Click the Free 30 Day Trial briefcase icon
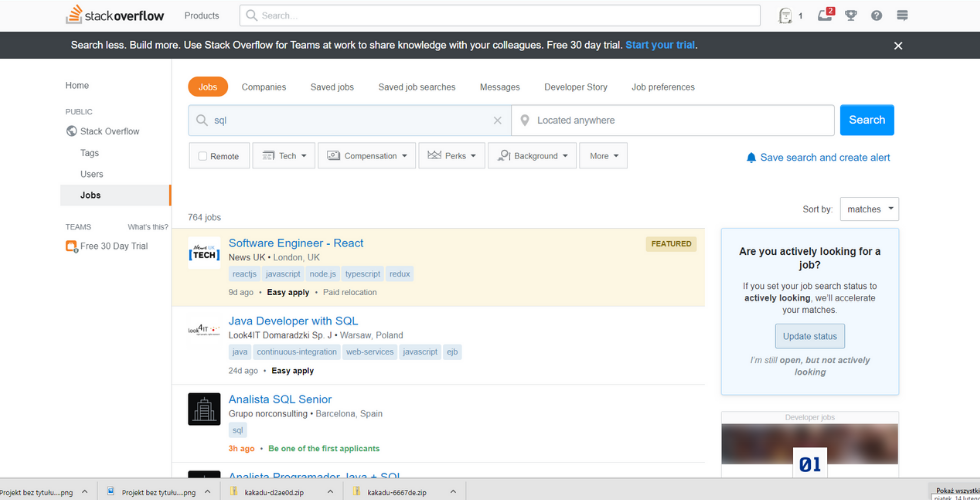980x500 pixels. [x=71, y=246]
